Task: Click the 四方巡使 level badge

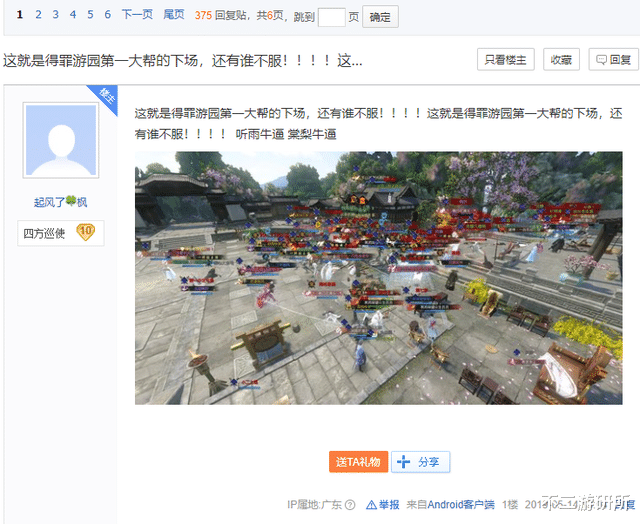Action: tap(60, 233)
